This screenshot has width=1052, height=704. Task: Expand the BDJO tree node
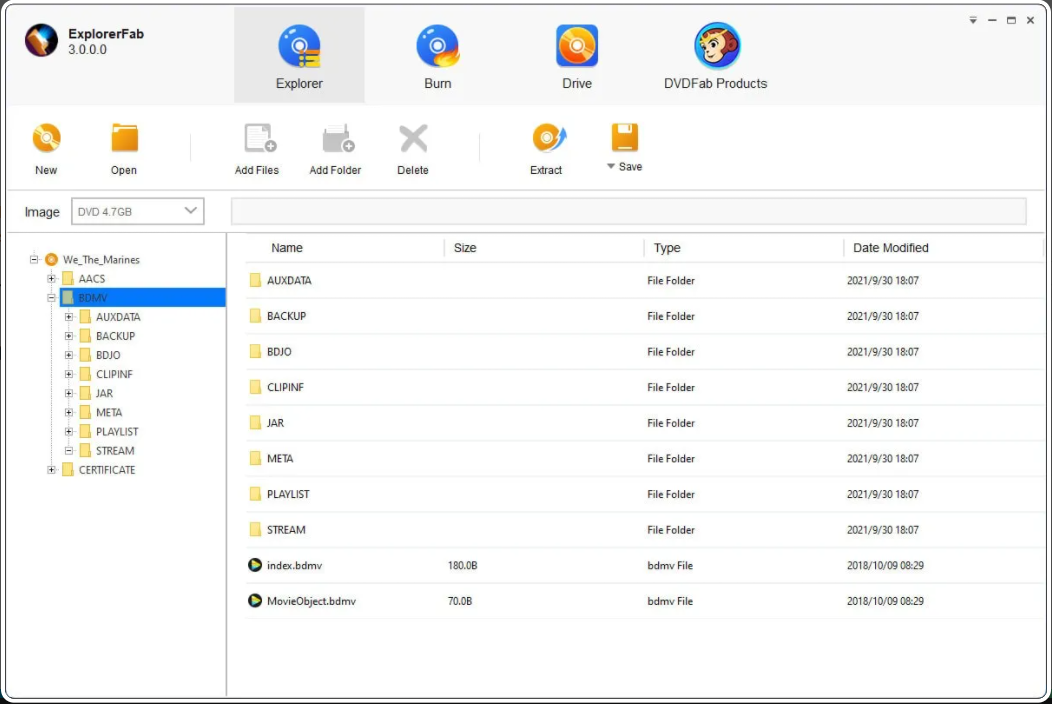pyautogui.click(x=68, y=355)
